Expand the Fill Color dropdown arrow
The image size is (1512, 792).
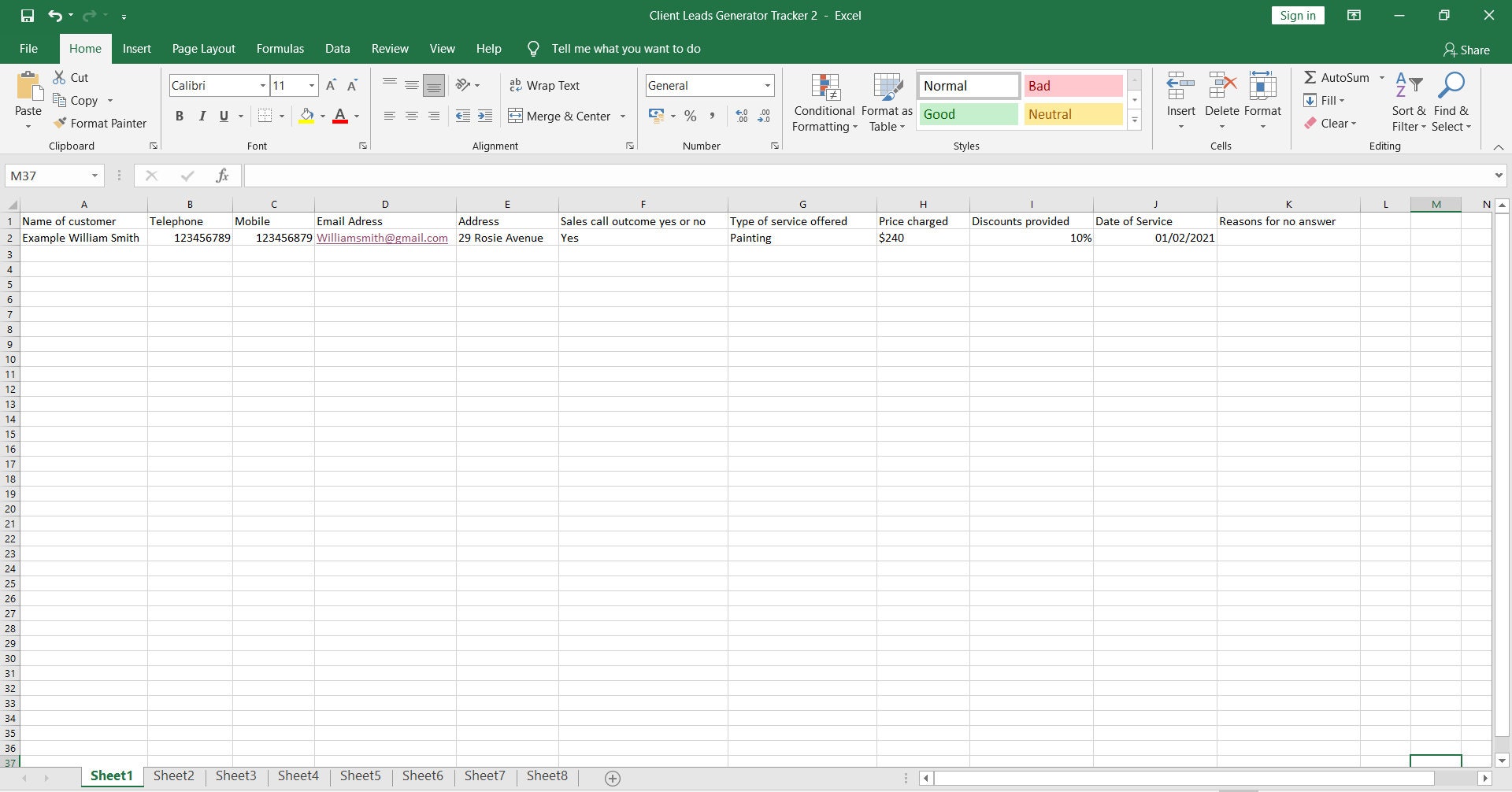pos(322,116)
